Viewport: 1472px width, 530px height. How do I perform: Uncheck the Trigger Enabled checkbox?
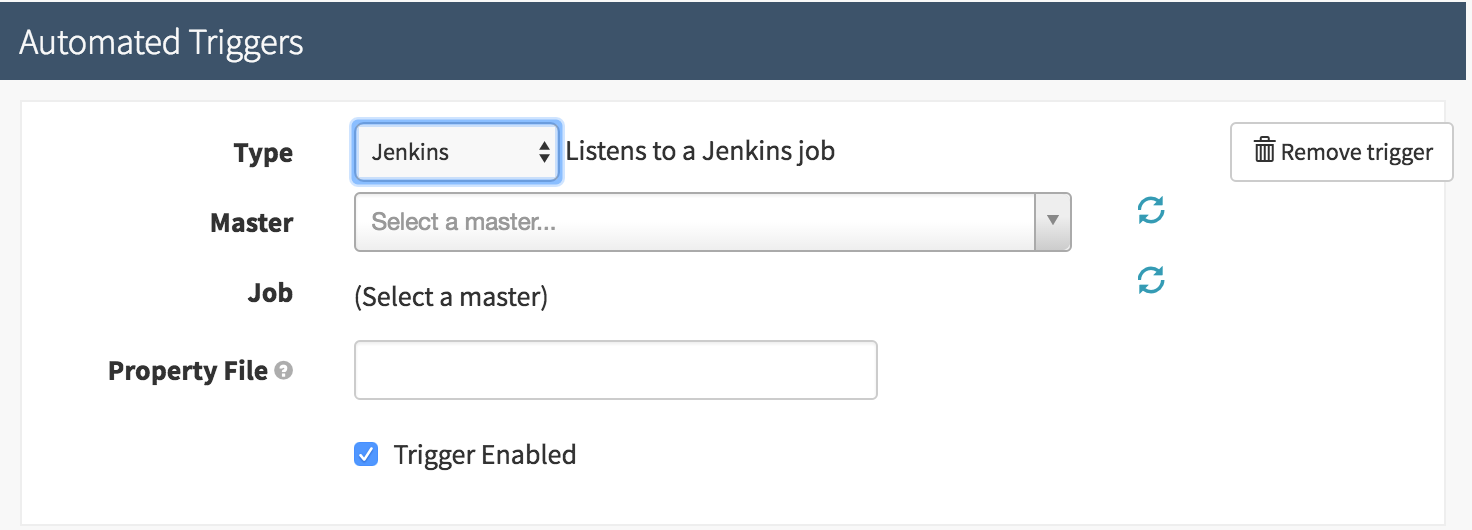(367, 455)
